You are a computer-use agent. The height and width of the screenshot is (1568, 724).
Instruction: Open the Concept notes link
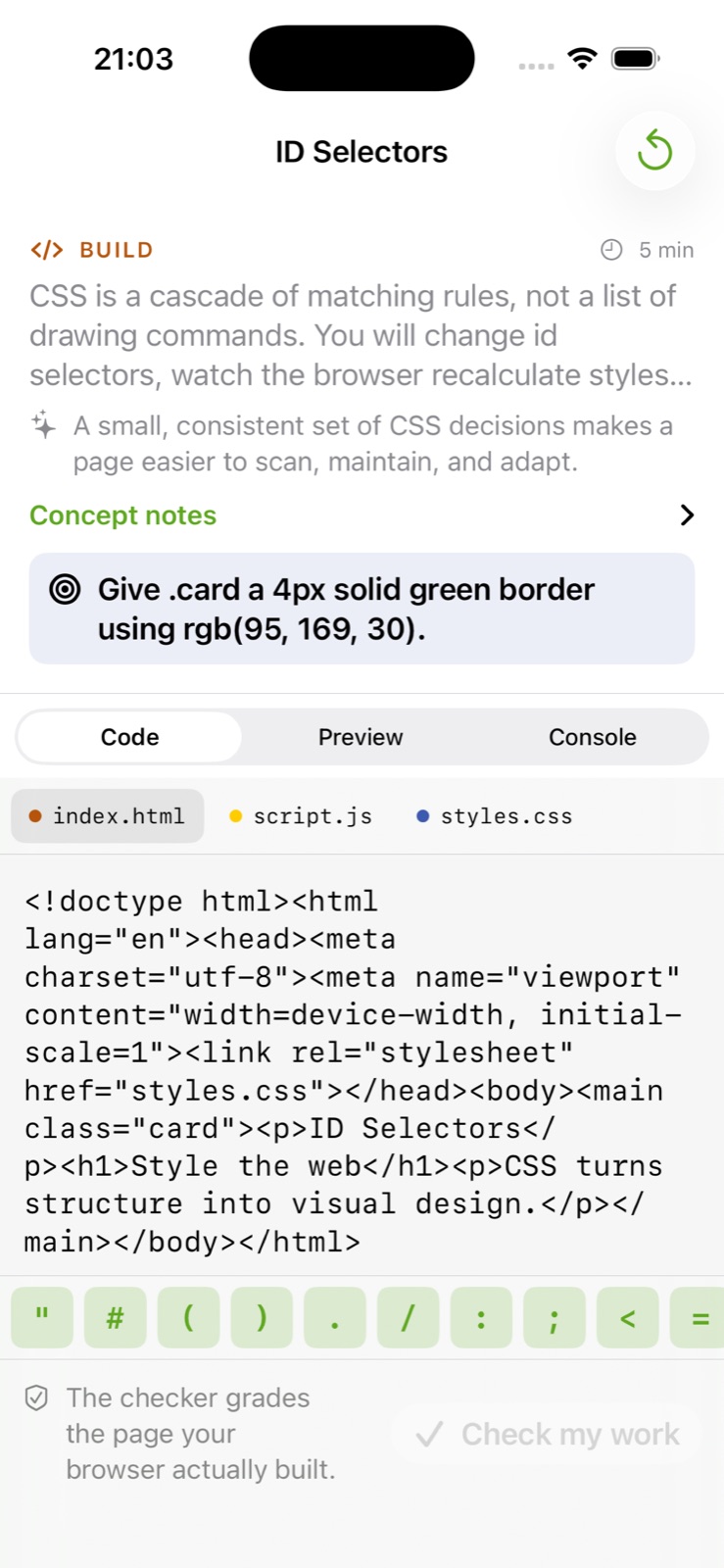[x=123, y=515]
